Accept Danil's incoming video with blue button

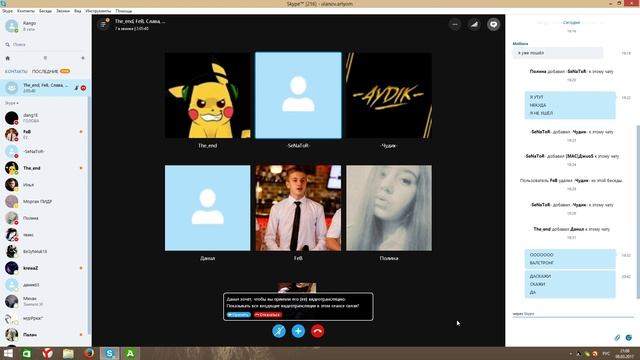(x=239, y=315)
